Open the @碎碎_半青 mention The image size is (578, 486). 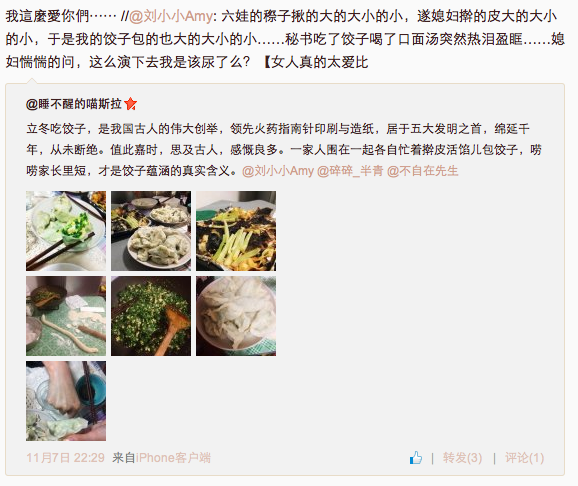coord(350,171)
